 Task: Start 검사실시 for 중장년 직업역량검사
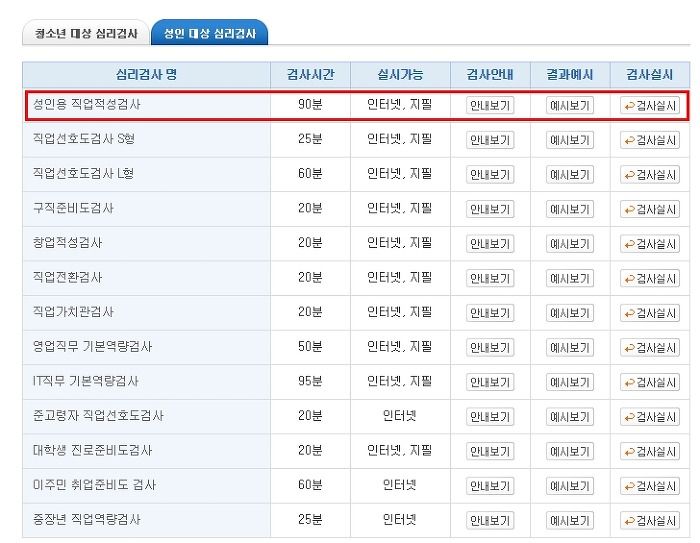pyautogui.click(x=650, y=520)
